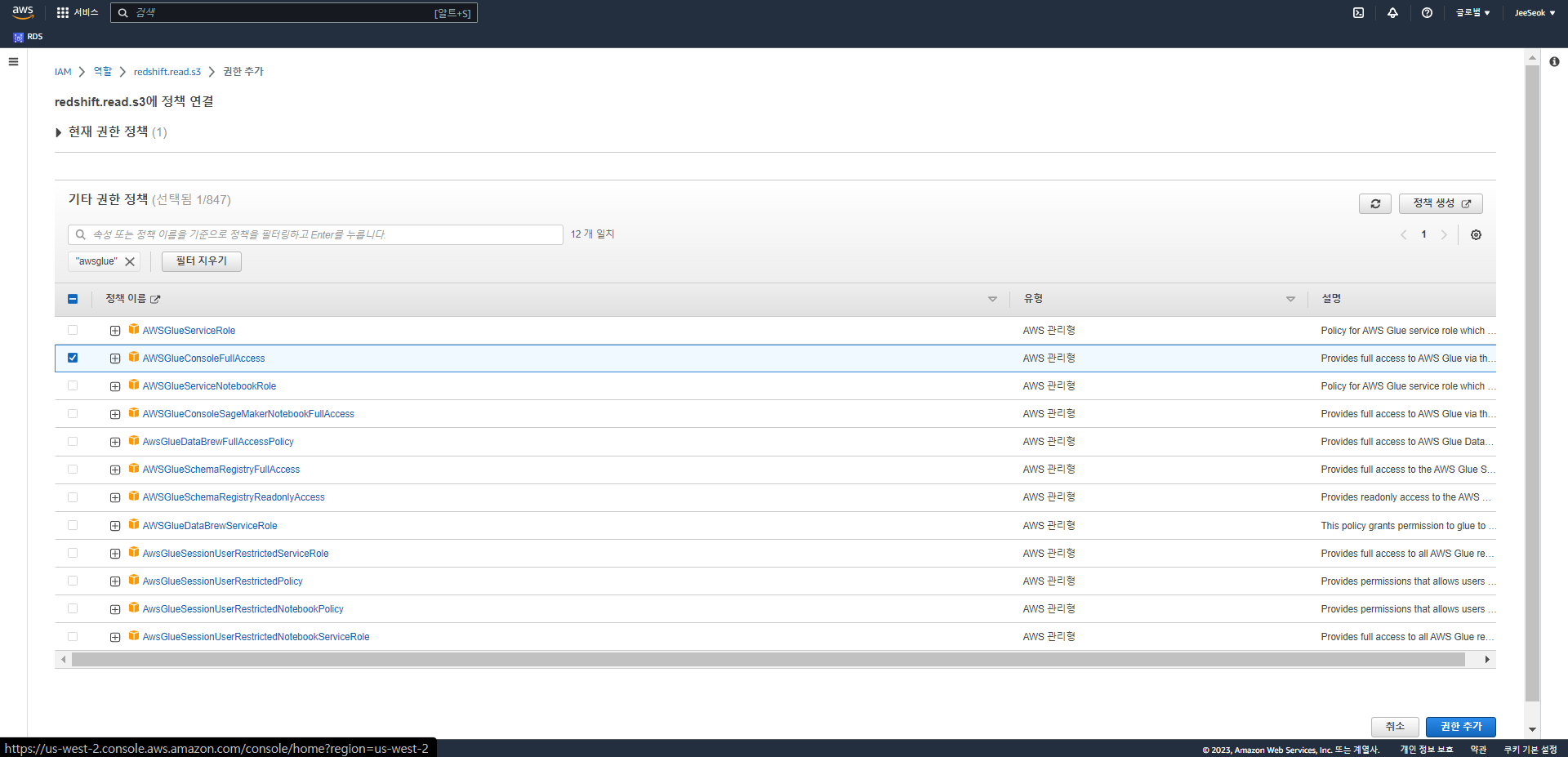The width and height of the screenshot is (1568, 757).
Task: Check AwsGlueDataBrewFullAccessPolicy checkbox
Action: (x=73, y=442)
